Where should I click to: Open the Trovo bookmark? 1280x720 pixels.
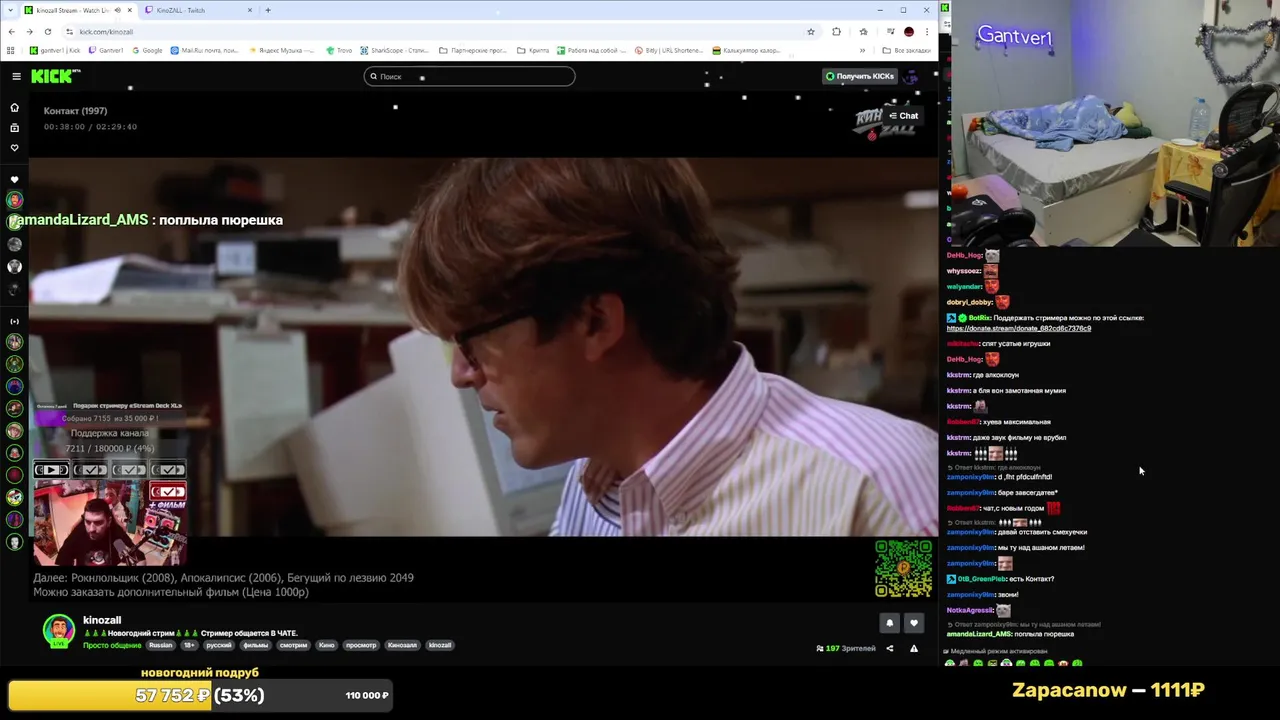(339, 50)
